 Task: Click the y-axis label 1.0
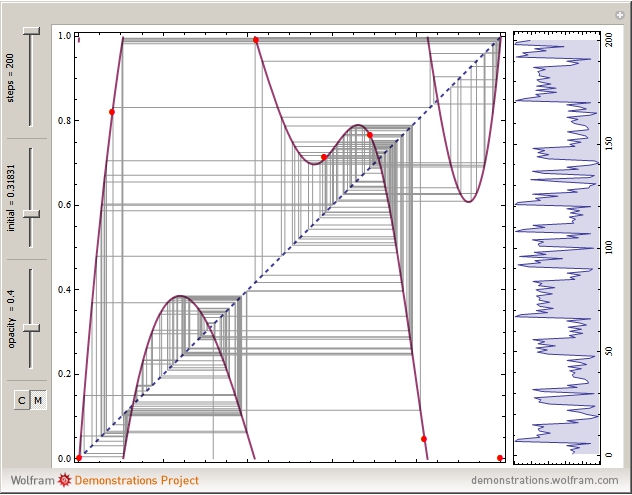(x=65, y=36)
